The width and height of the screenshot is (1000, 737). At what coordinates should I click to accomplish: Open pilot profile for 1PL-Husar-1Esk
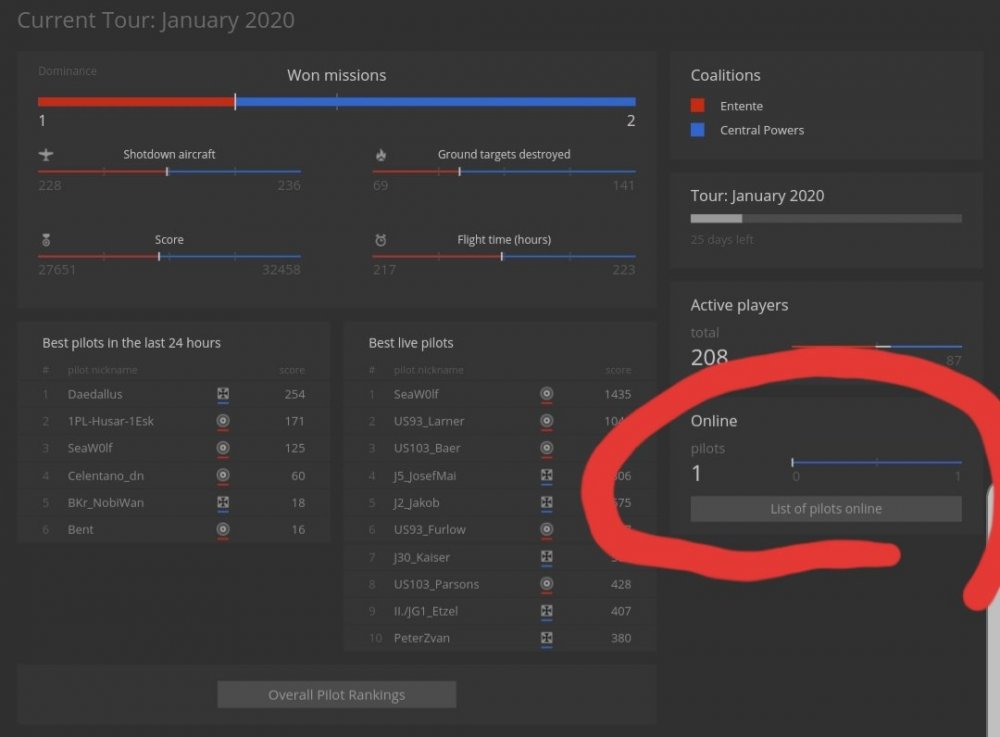(x=111, y=421)
